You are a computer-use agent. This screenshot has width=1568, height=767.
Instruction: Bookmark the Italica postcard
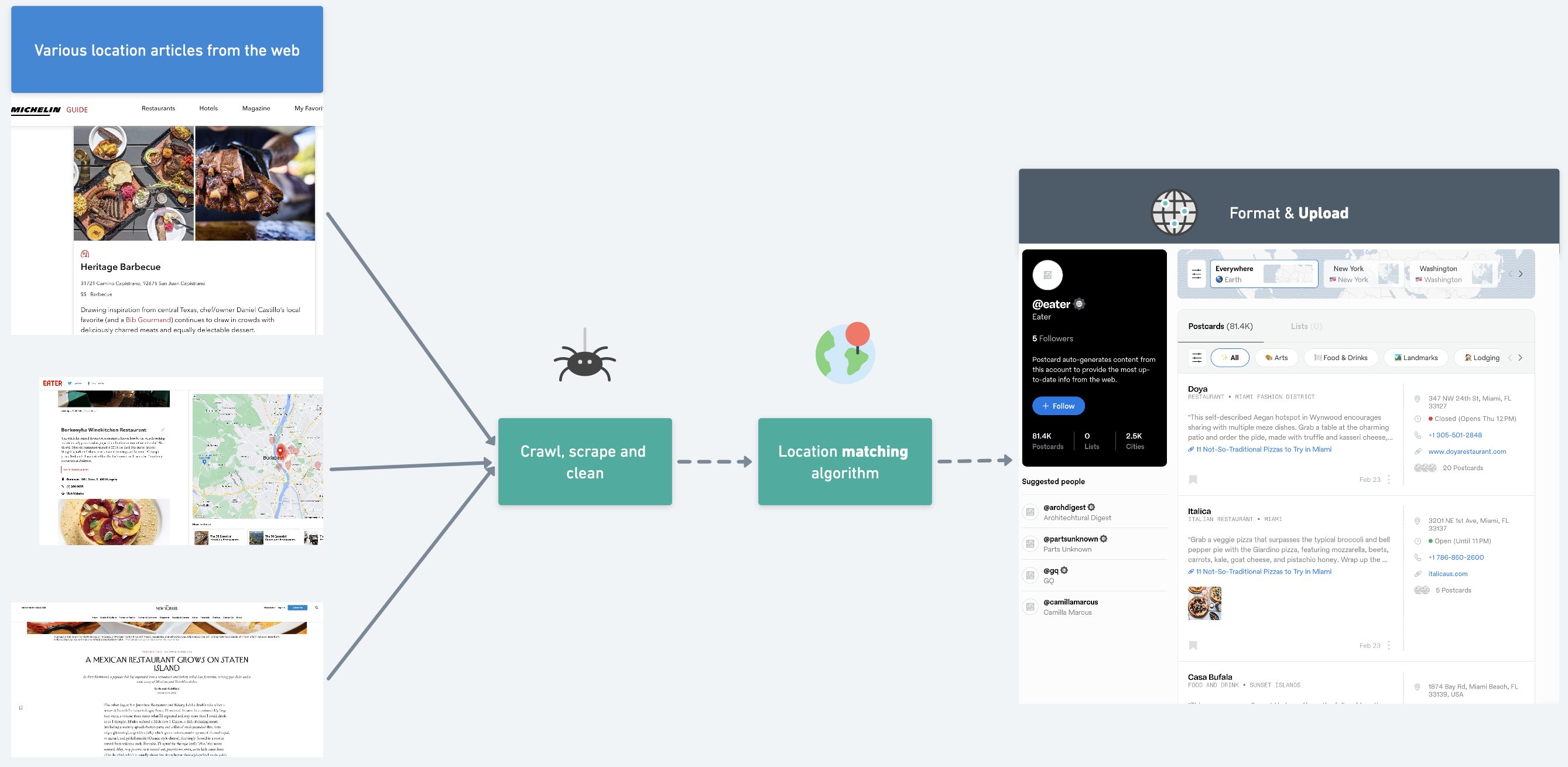pos(1193,645)
